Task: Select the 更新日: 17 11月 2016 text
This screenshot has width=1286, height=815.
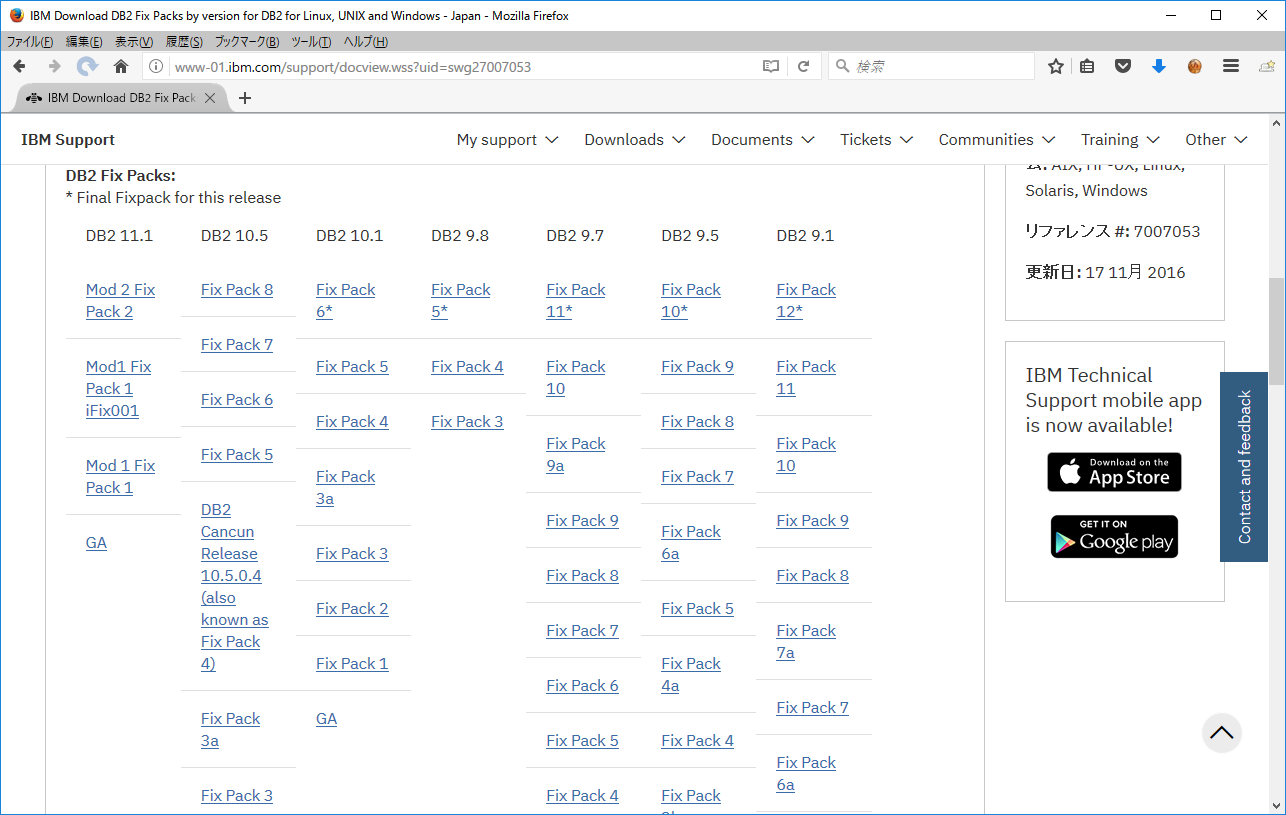Action: point(1105,272)
